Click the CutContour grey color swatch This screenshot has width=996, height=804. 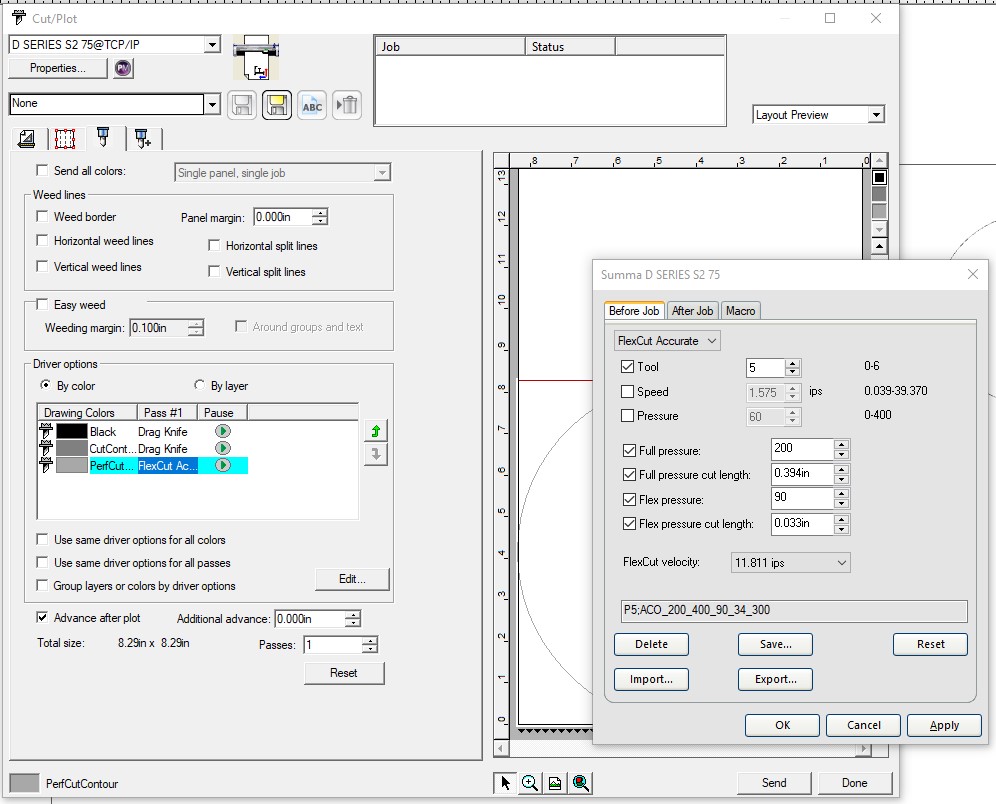coord(72,448)
